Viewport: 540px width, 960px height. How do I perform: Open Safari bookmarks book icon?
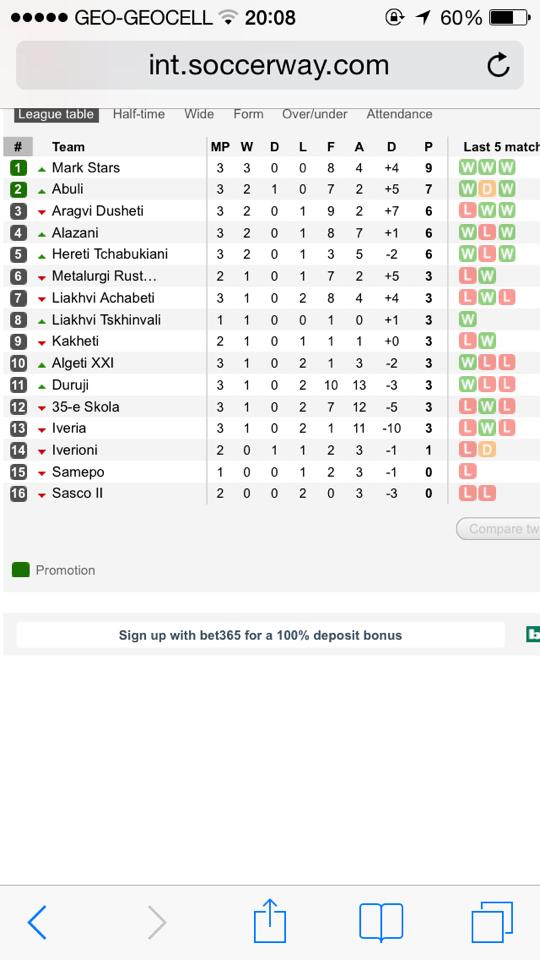coord(381,922)
